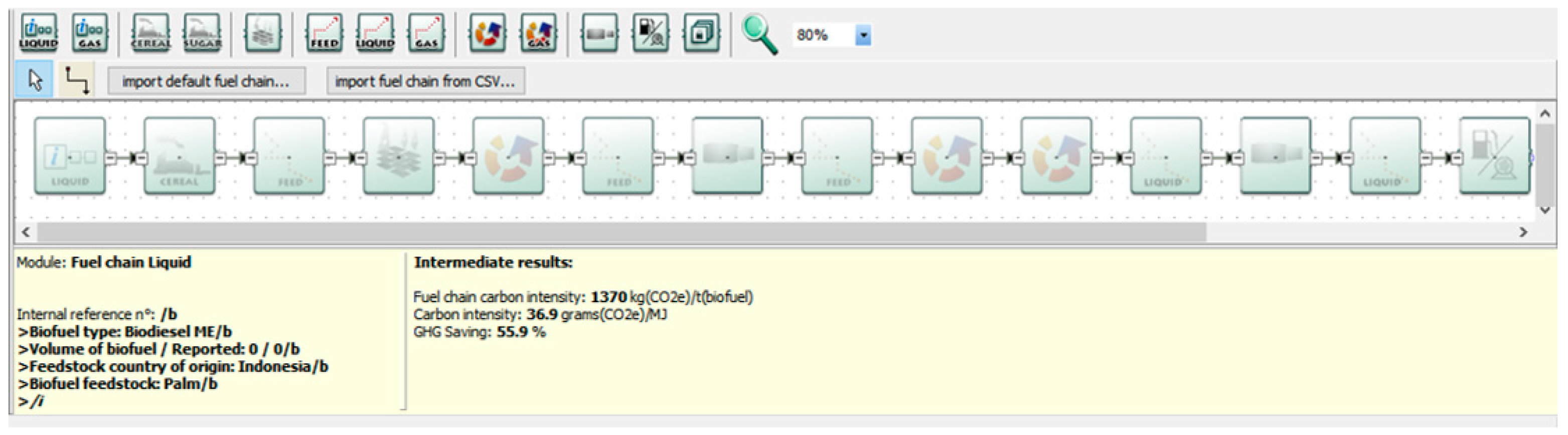Add a Cereal module from the toolbar

150,33
